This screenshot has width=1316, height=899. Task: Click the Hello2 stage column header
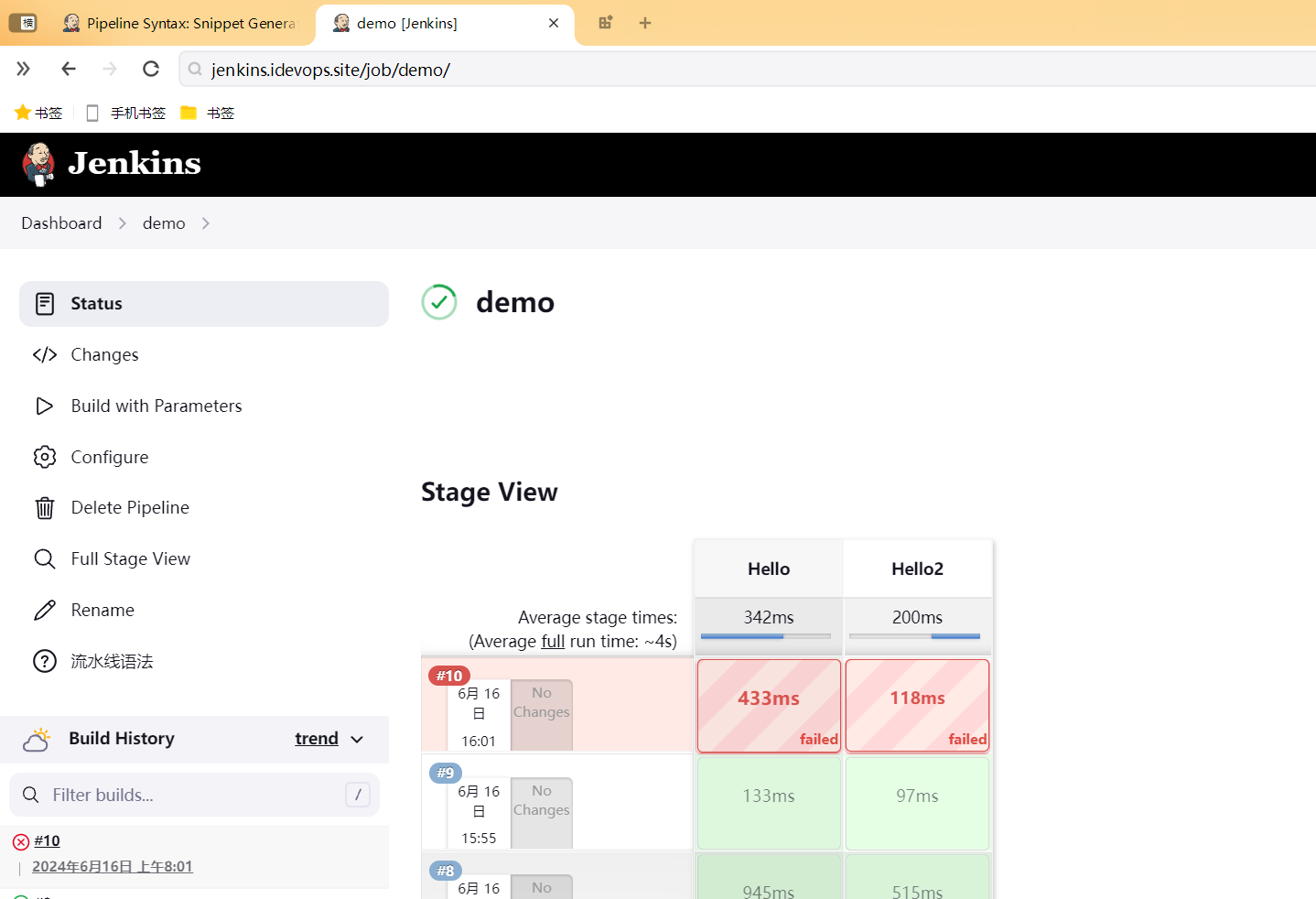click(x=917, y=569)
